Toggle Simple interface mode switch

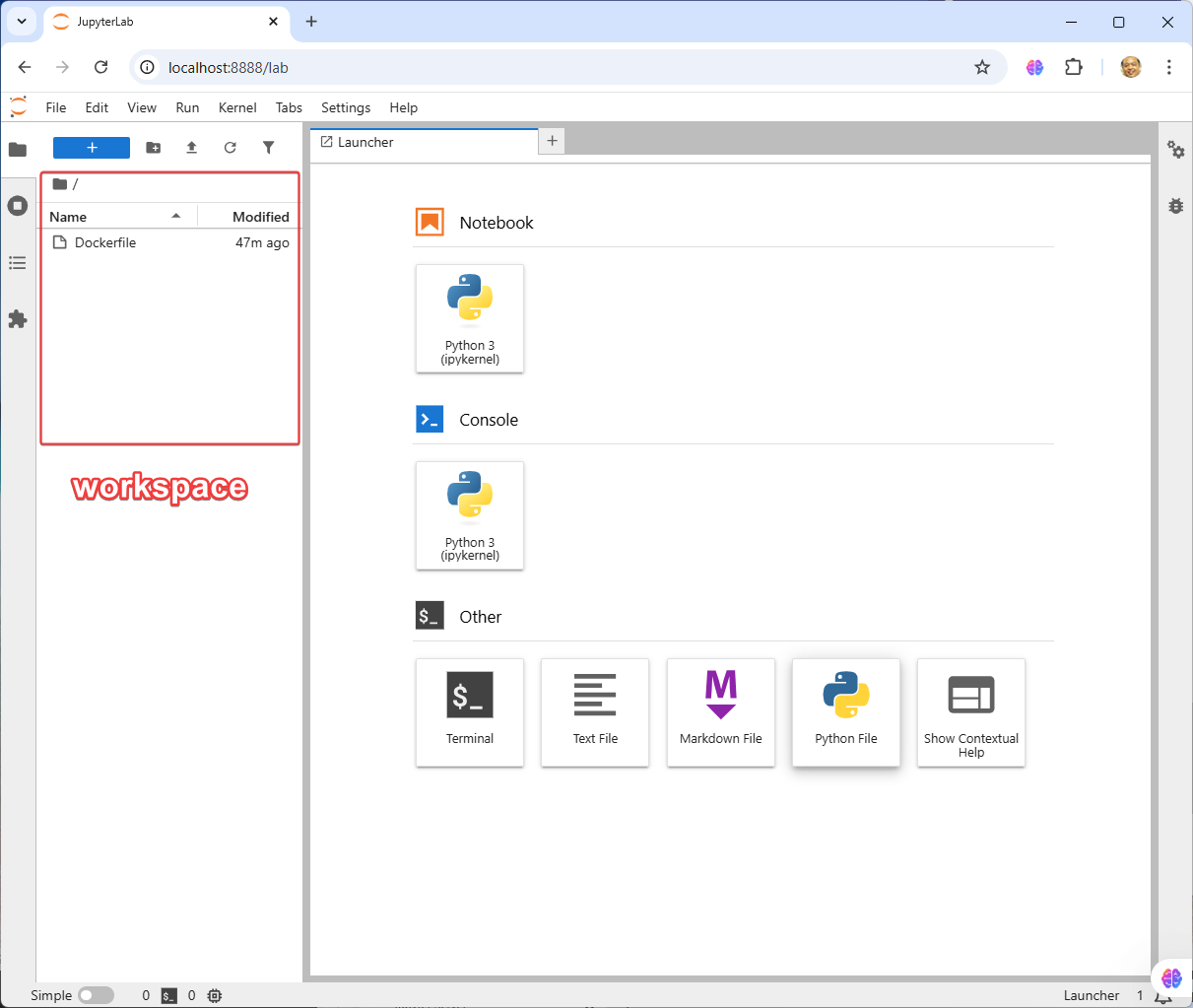click(x=96, y=995)
